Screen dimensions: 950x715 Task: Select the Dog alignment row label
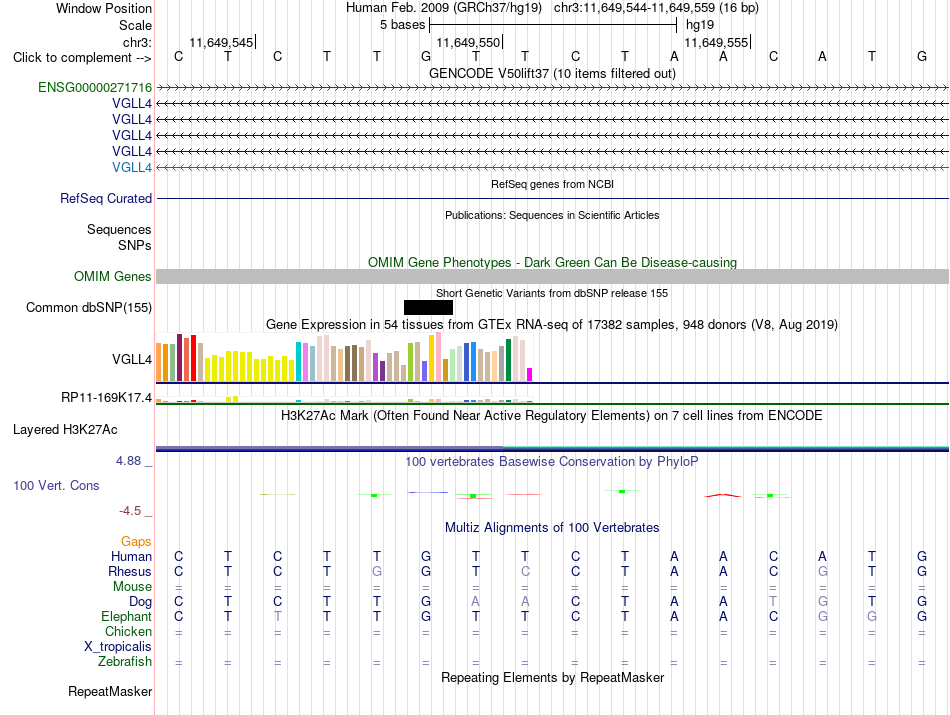tap(140, 602)
